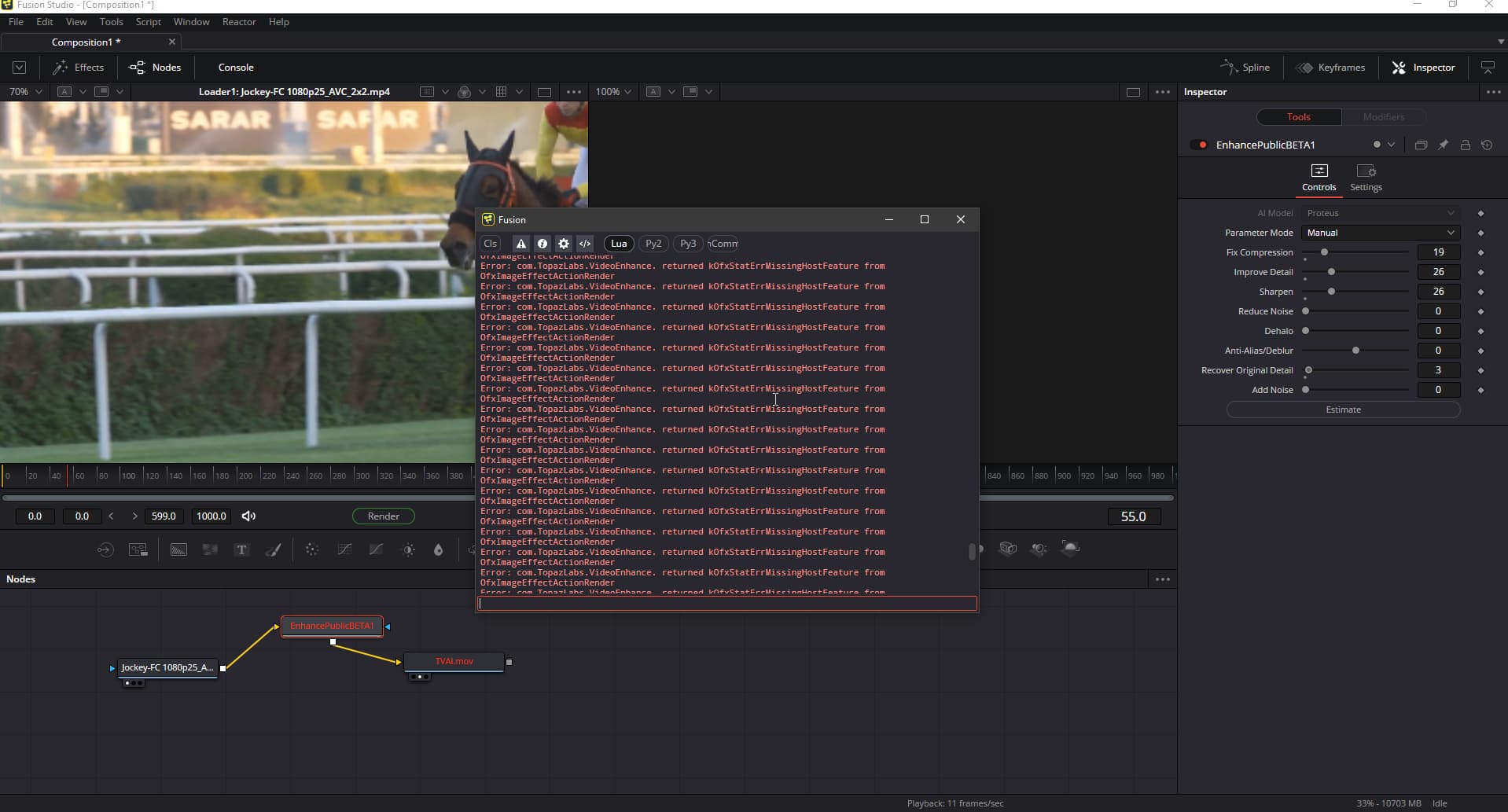Open the Reactor menu
1508x812 pixels.
[239, 22]
